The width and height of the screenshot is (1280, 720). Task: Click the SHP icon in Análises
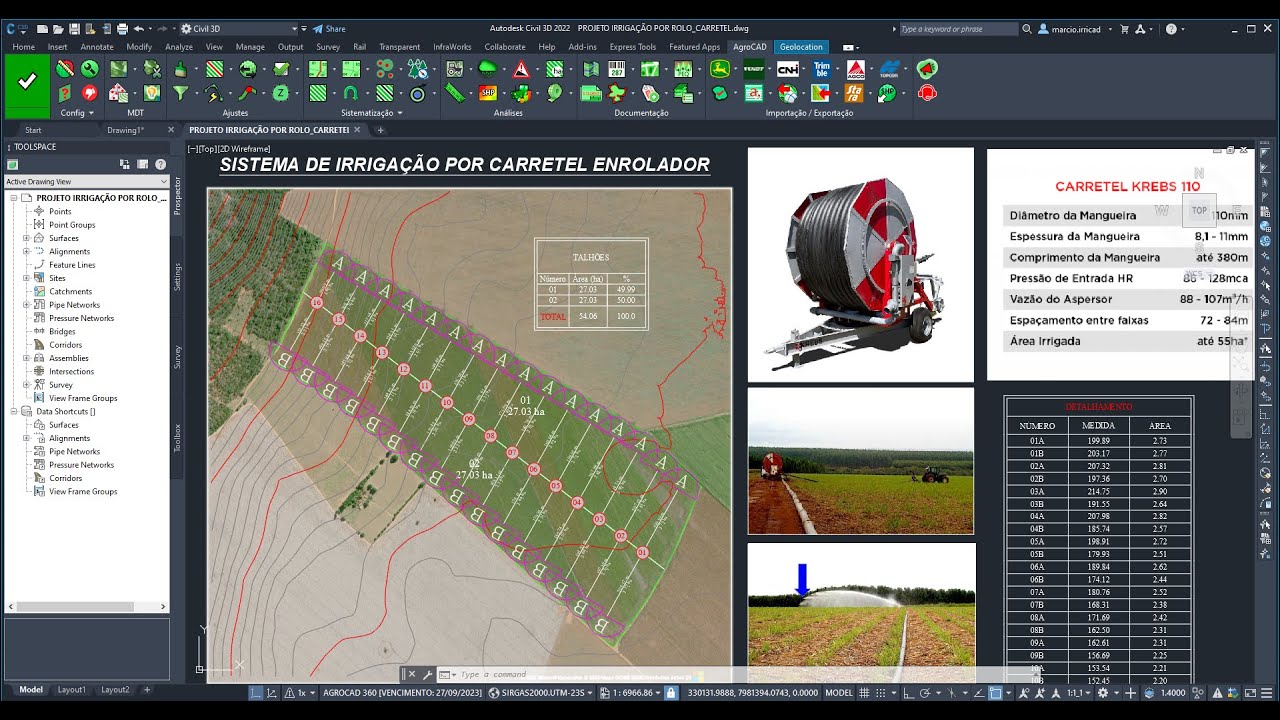[x=488, y=93]
